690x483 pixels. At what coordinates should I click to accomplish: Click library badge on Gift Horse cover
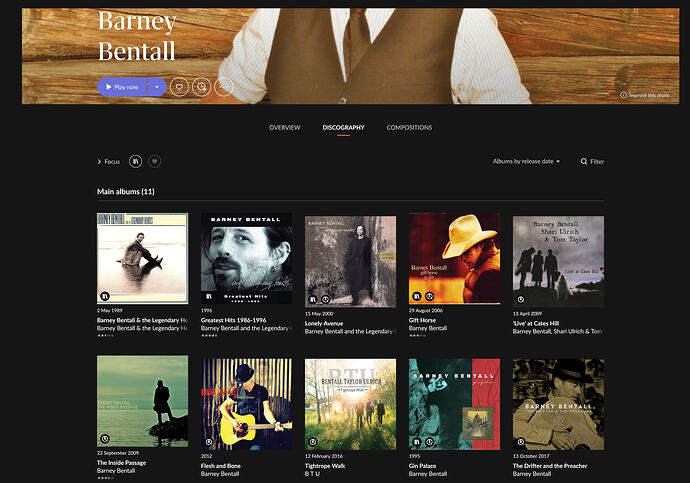pos(417,296)
